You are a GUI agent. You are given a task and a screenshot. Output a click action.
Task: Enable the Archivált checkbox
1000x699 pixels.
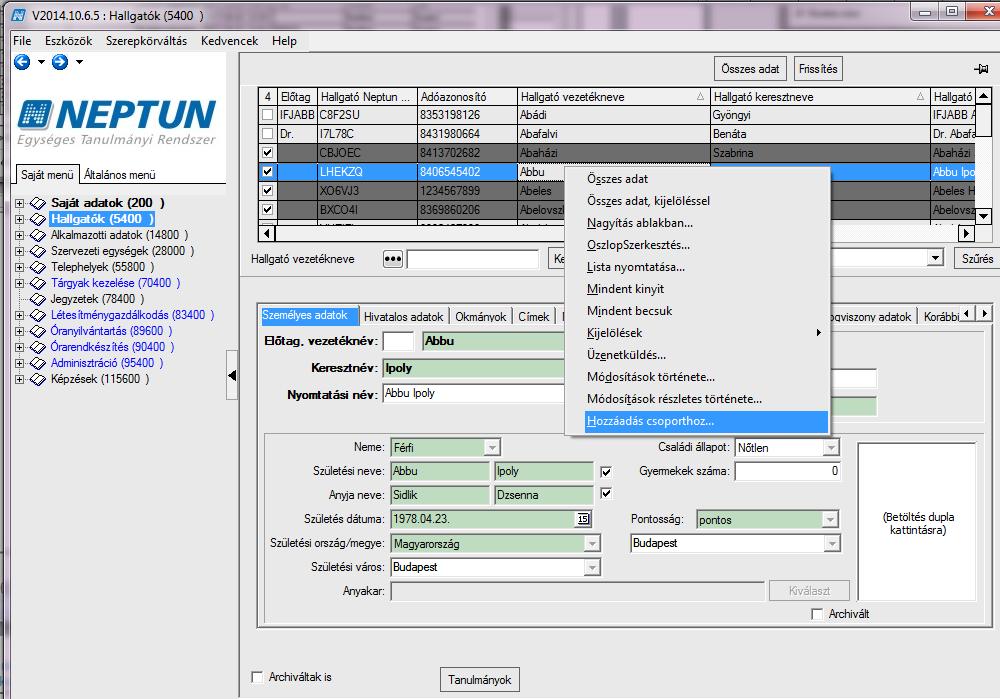[x=817, y=614]
